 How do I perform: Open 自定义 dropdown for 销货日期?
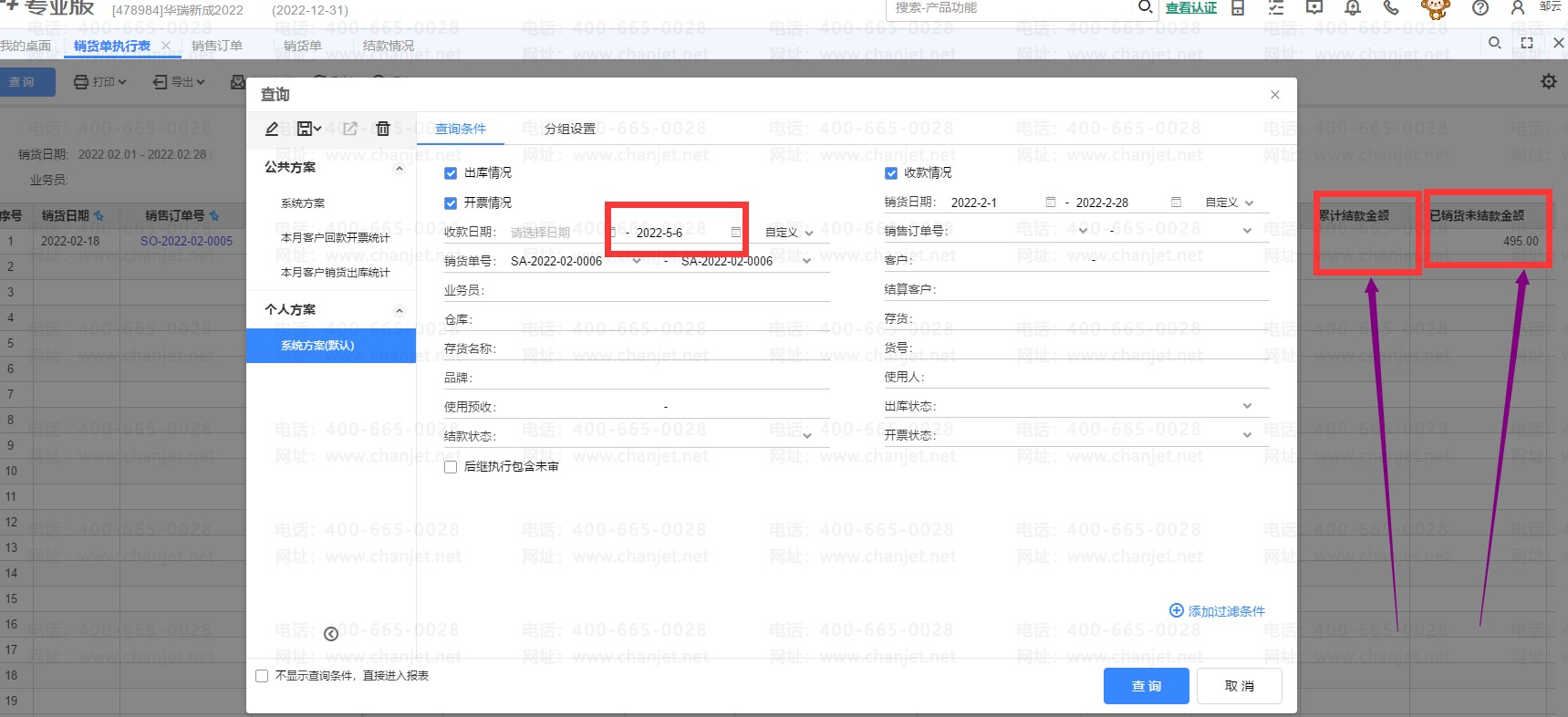tap(1230, 203)
